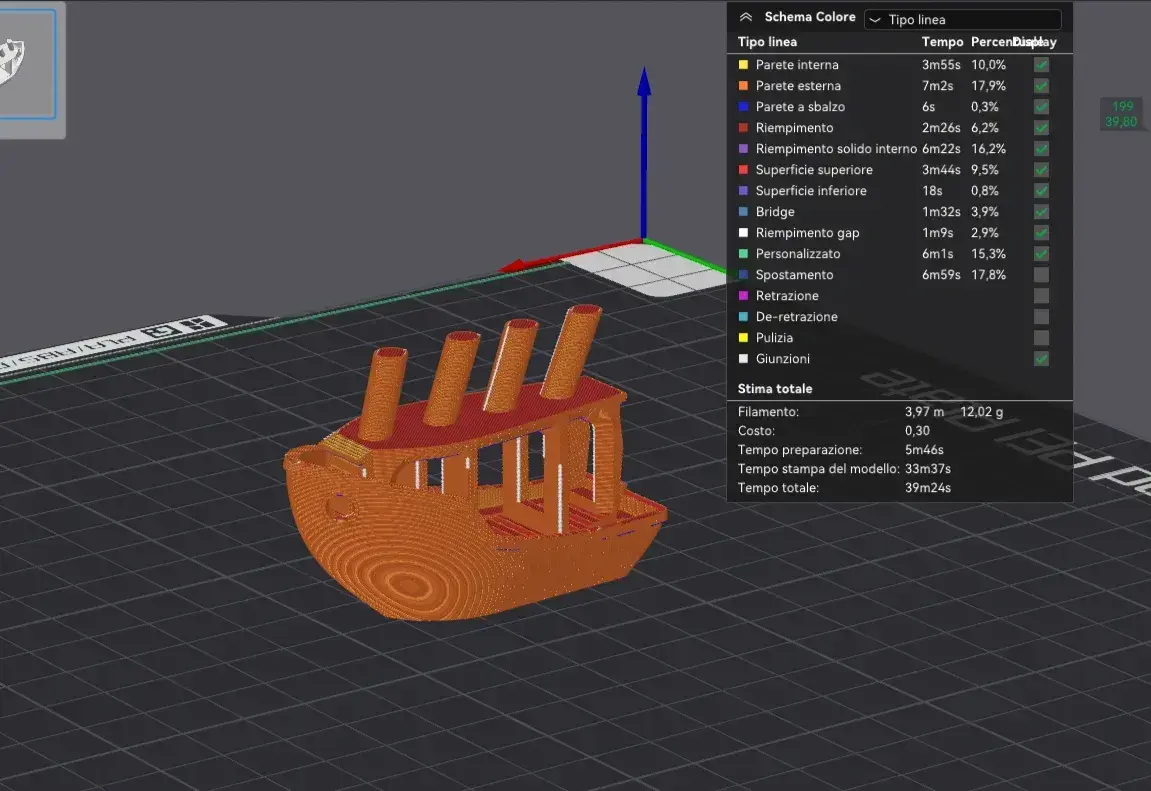
Task: Click the layer indicator showing 199 and 39,80
Action: [1122, 112]
